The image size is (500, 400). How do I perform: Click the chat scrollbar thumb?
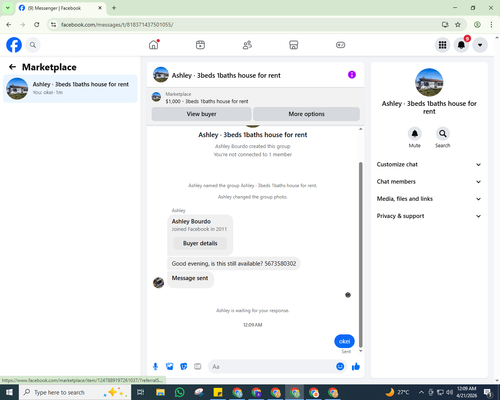point(360,255)
